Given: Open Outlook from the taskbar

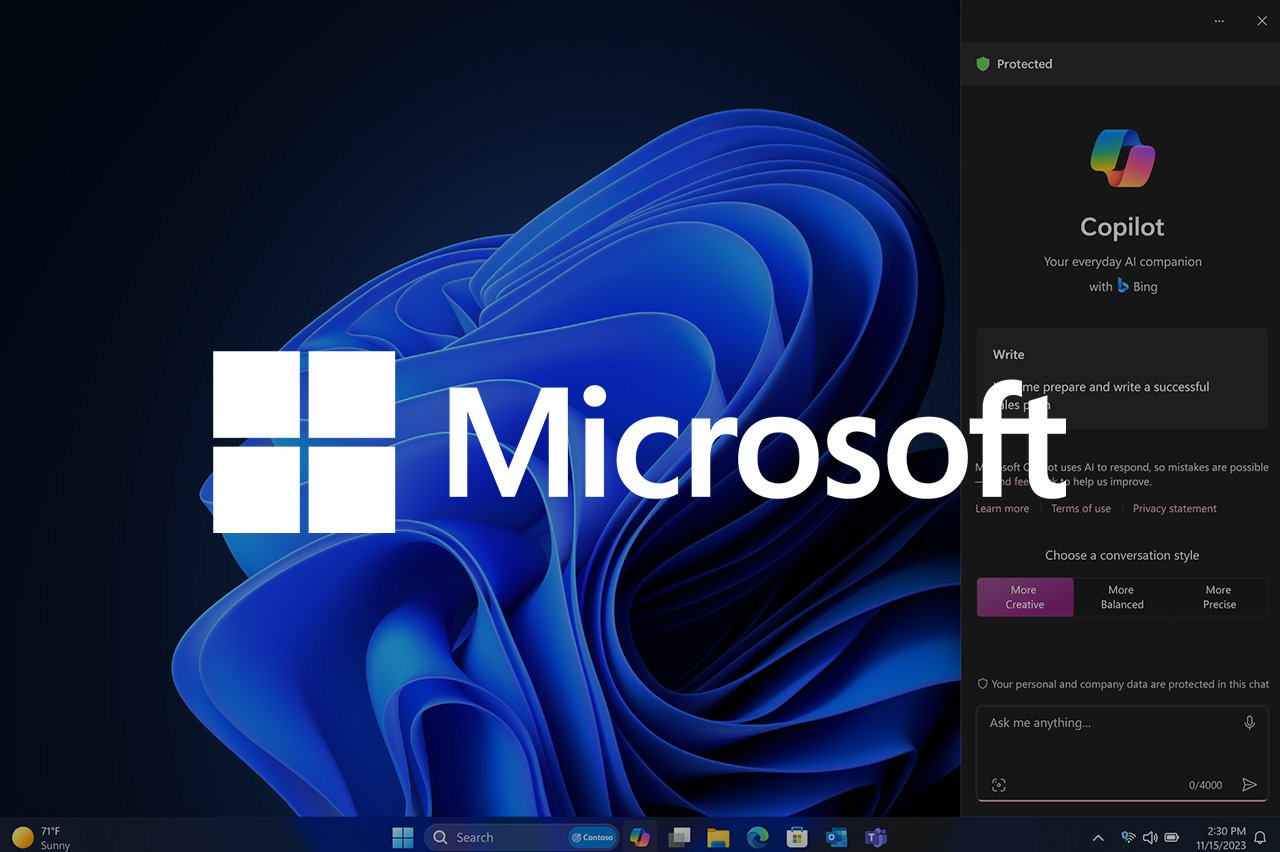Looking at the screenshot, I should pos(836,837).
